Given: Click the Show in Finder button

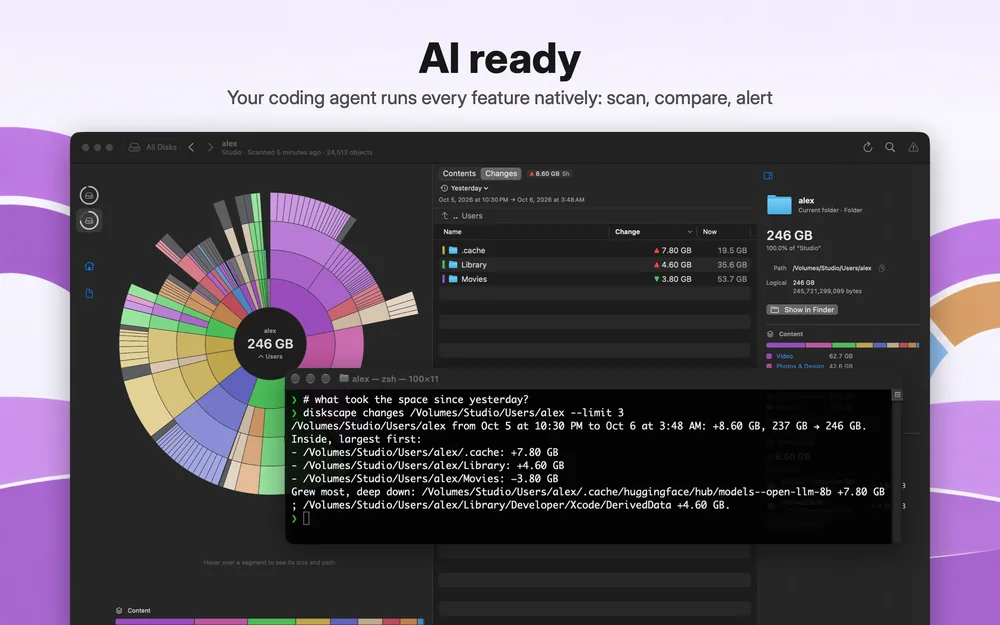Looking at the screenshot, I should click(x=802, y=310).
